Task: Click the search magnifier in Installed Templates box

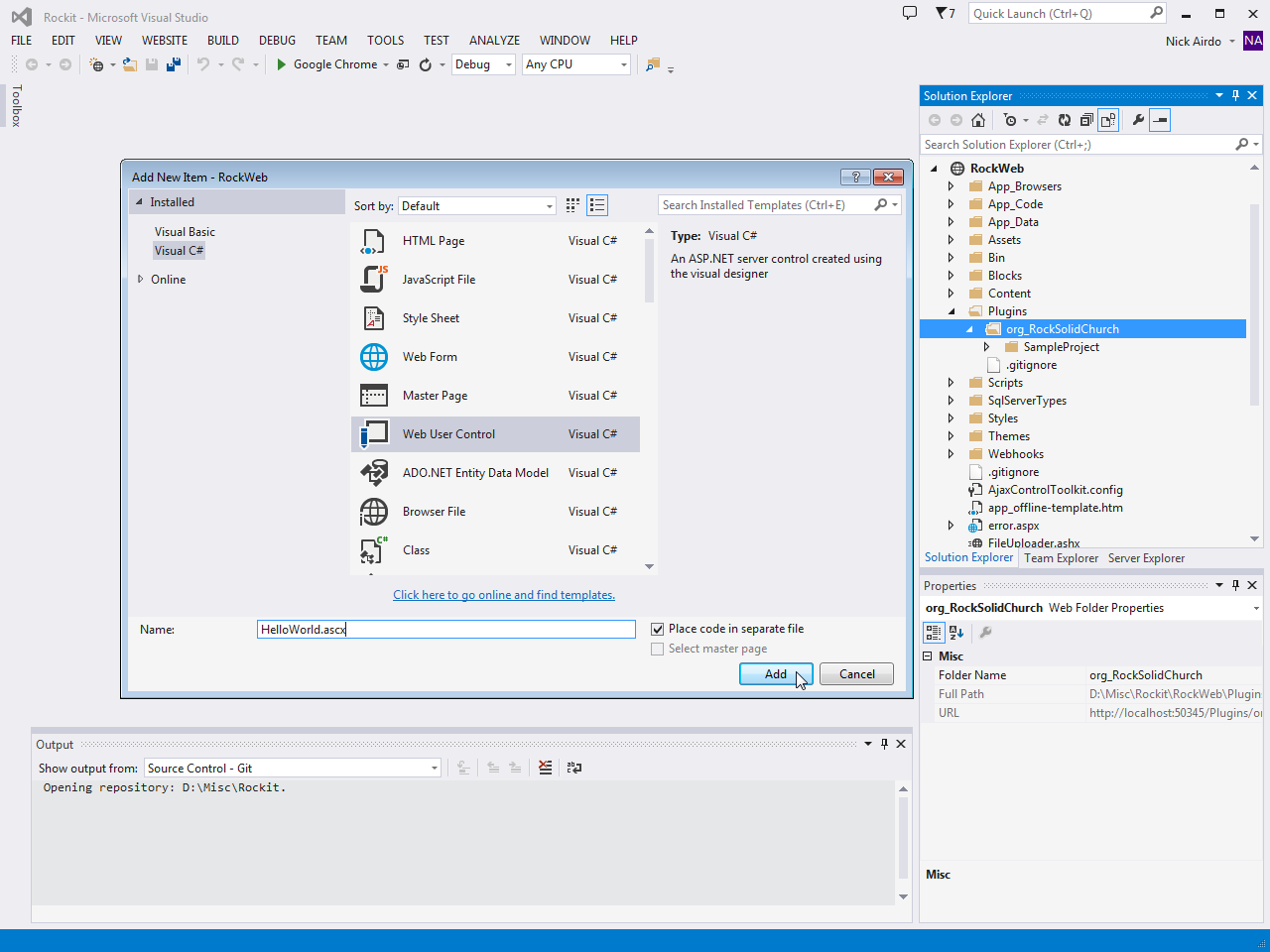Action: pos(880,205)
